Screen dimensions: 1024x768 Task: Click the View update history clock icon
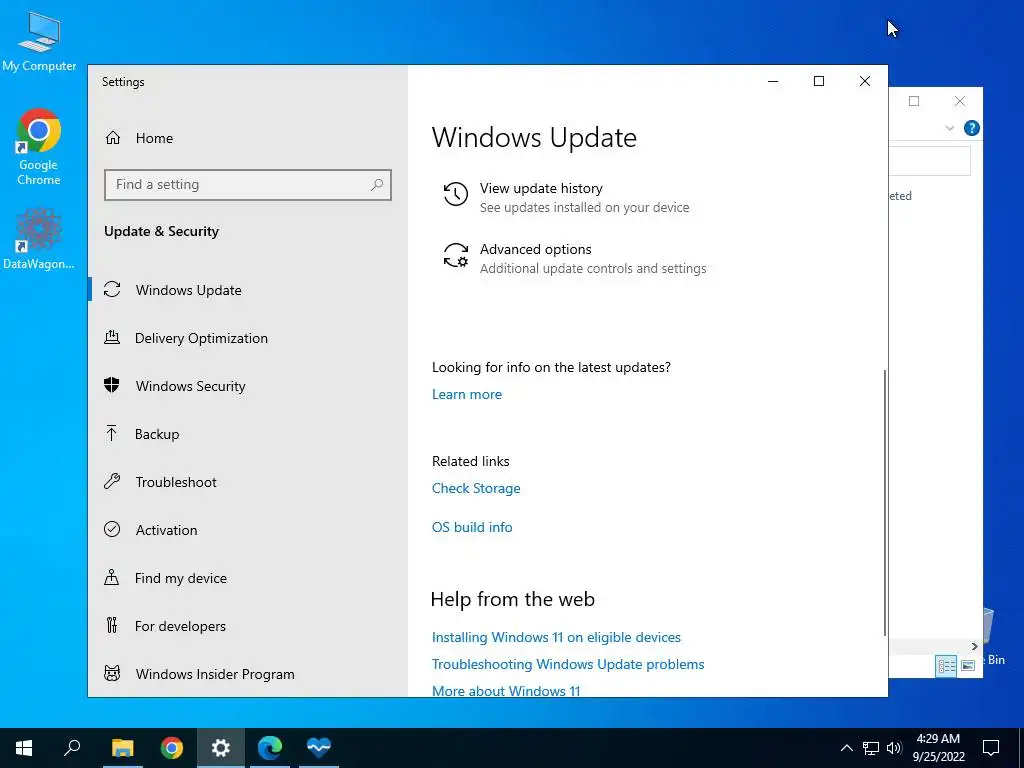456,194
